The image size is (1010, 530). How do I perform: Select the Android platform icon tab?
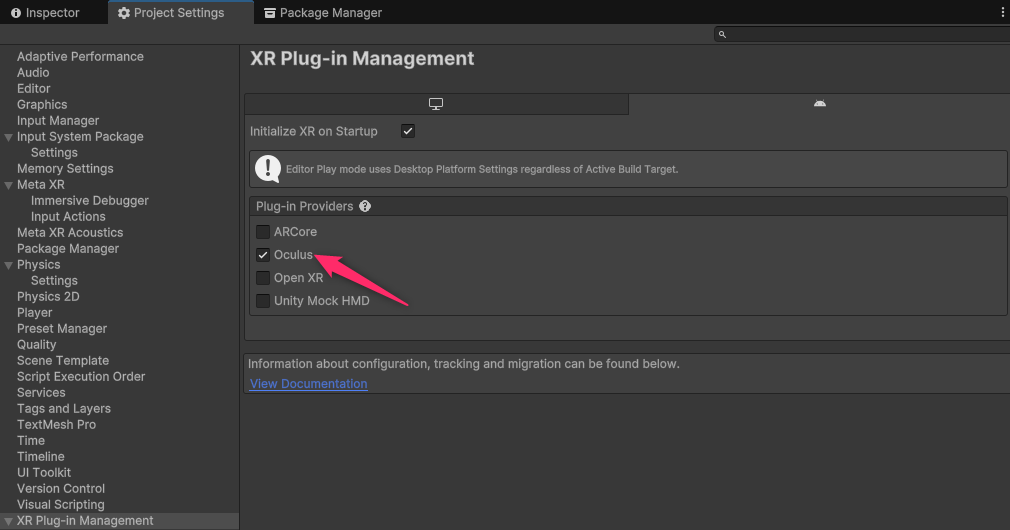coord(819,104)
